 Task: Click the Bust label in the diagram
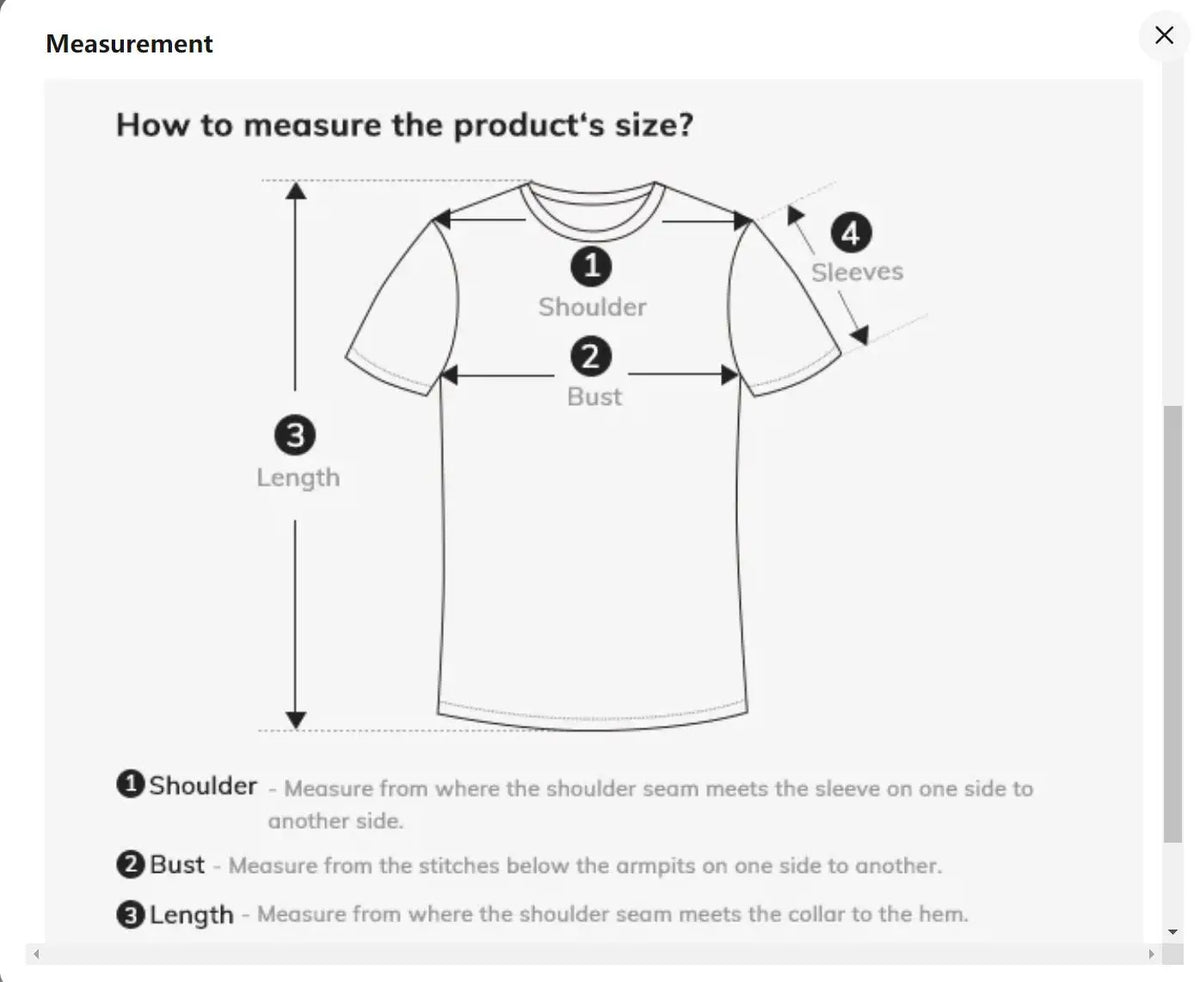pyautogui.click(x=594, y=397)
